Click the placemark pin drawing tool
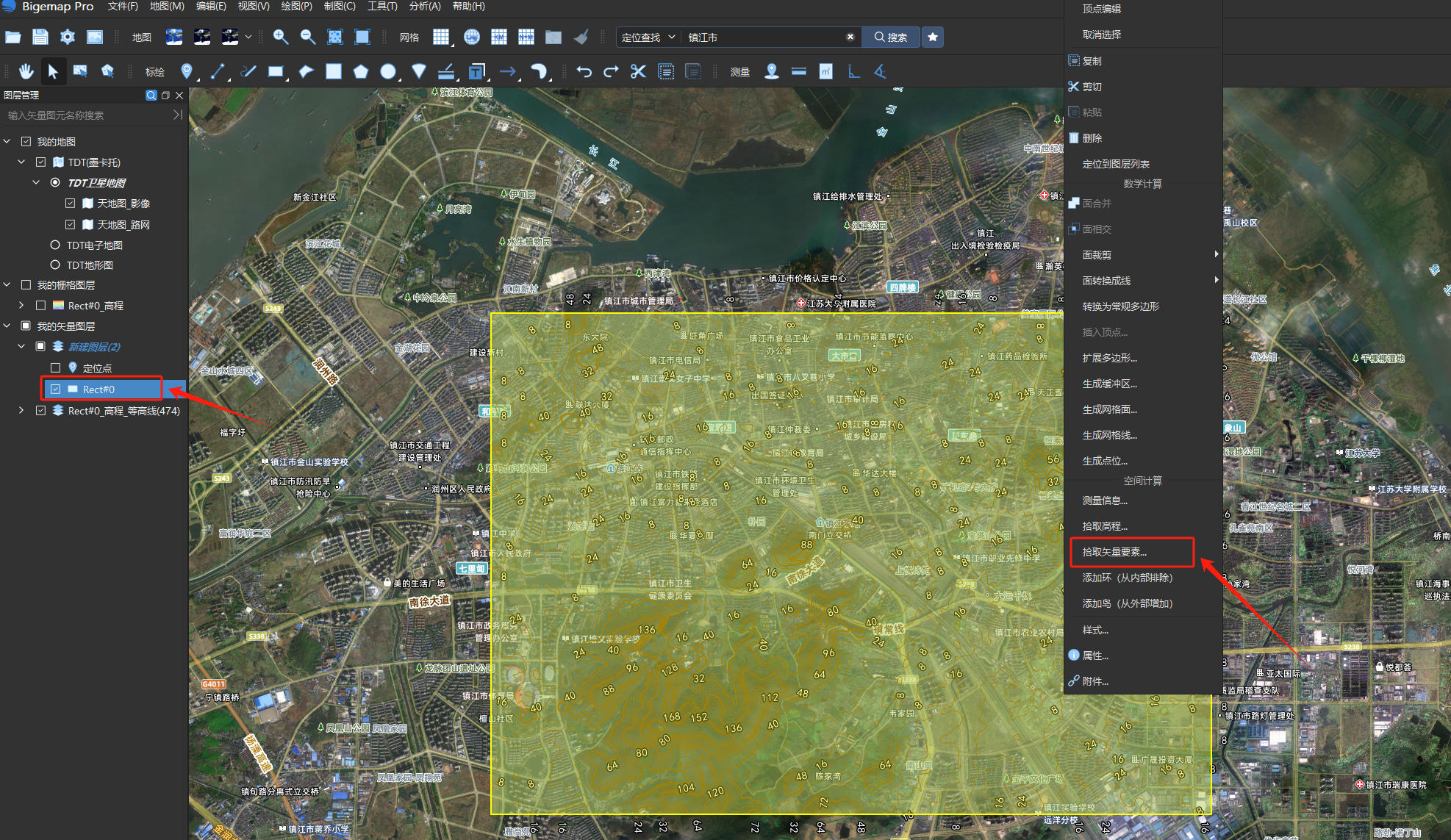 [187, 71]
